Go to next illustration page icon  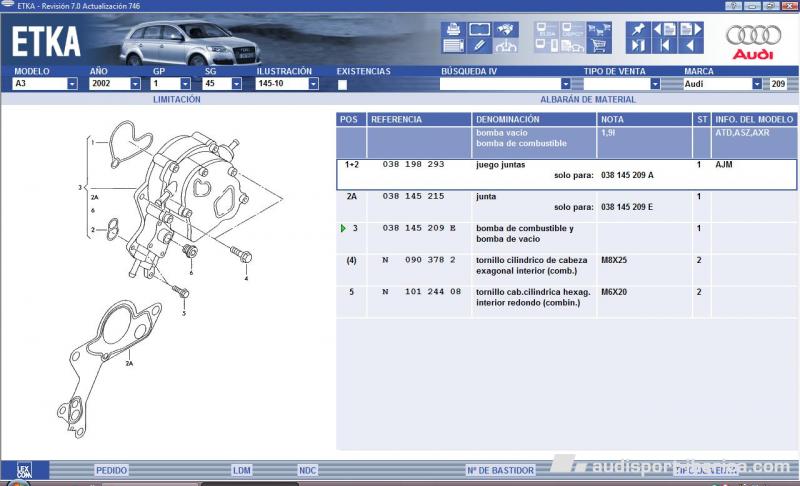(691, 29)
